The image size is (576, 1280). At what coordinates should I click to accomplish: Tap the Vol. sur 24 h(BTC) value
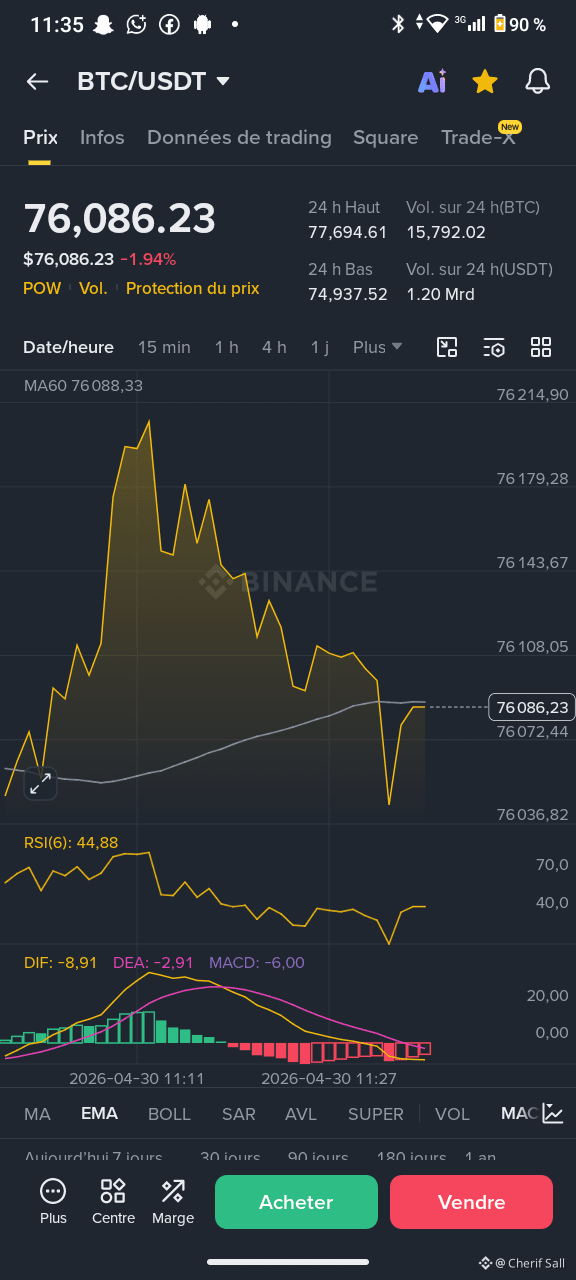[x=445, y=233]
